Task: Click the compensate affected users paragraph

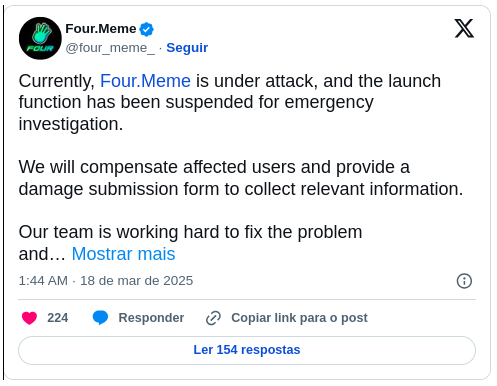Action: (241, 178)
